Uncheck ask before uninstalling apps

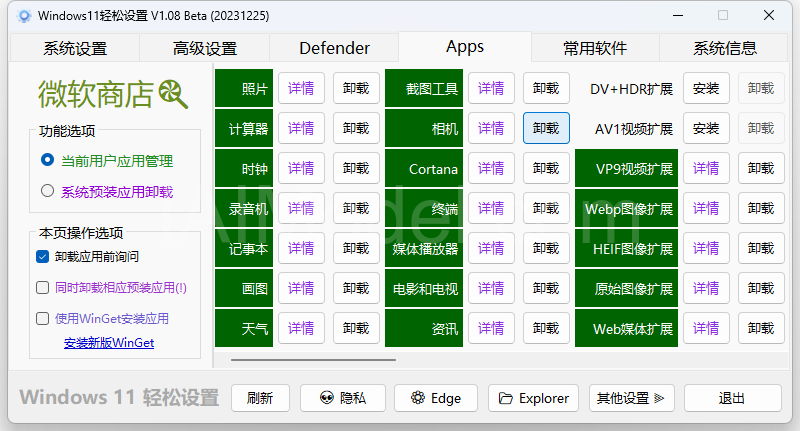(43, 256)
